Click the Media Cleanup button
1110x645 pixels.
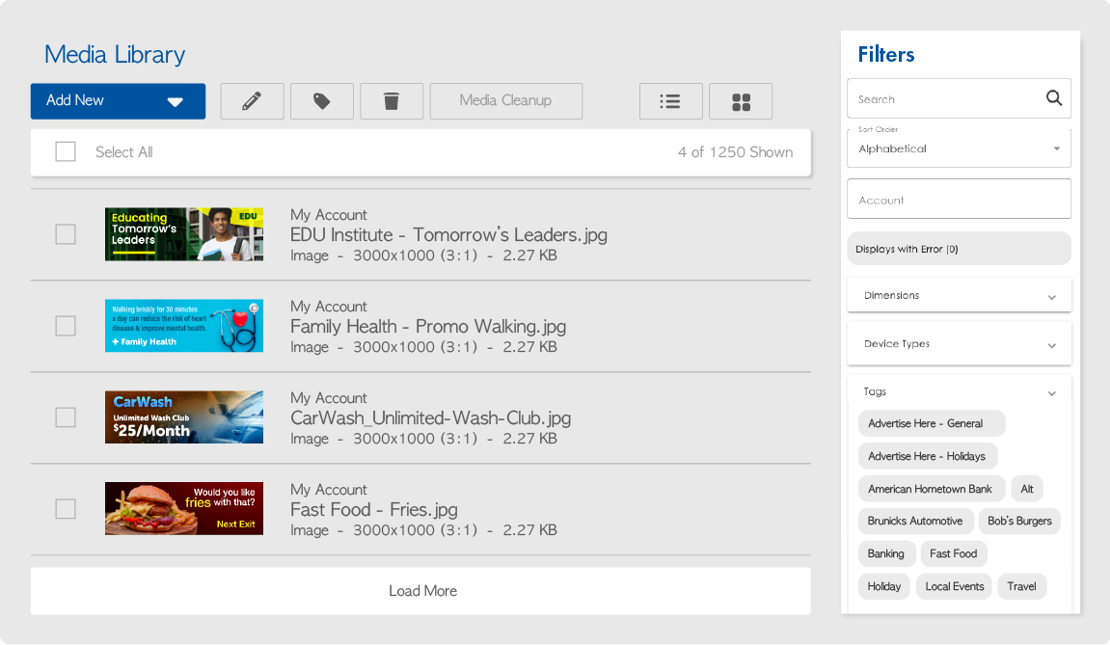tap(506, 101)
